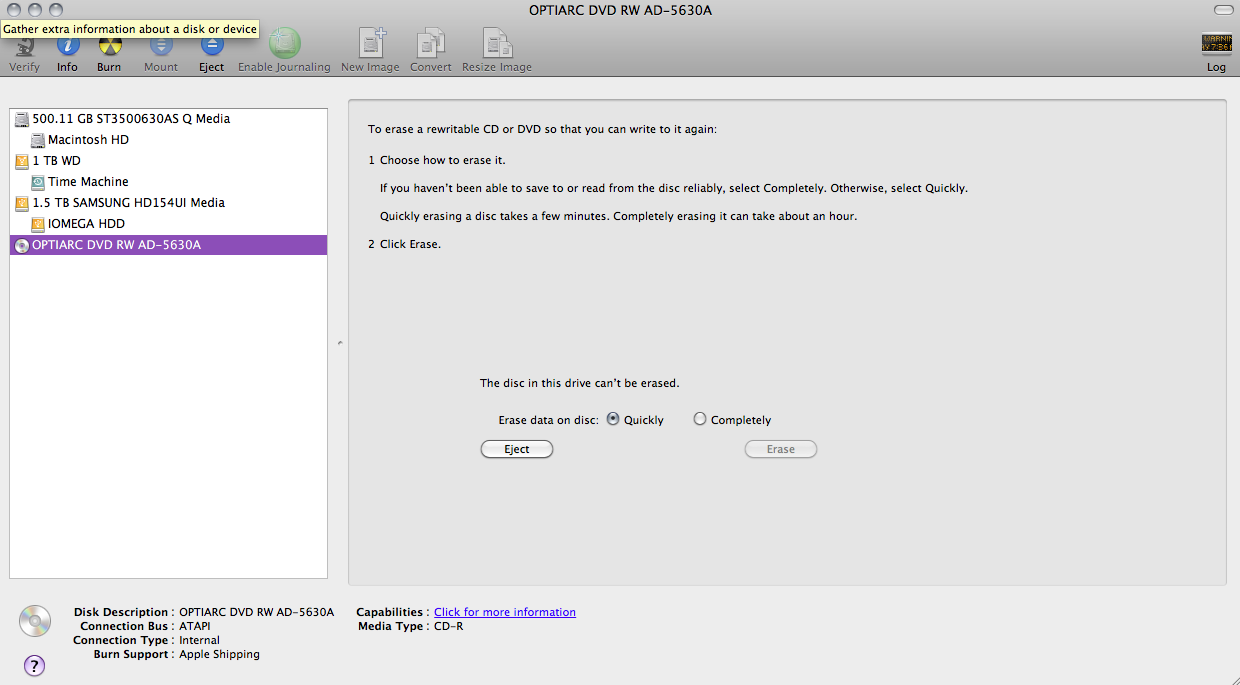Select the Time Machine volume
The width and height of the screenshot is (1240, 685).
168,182
